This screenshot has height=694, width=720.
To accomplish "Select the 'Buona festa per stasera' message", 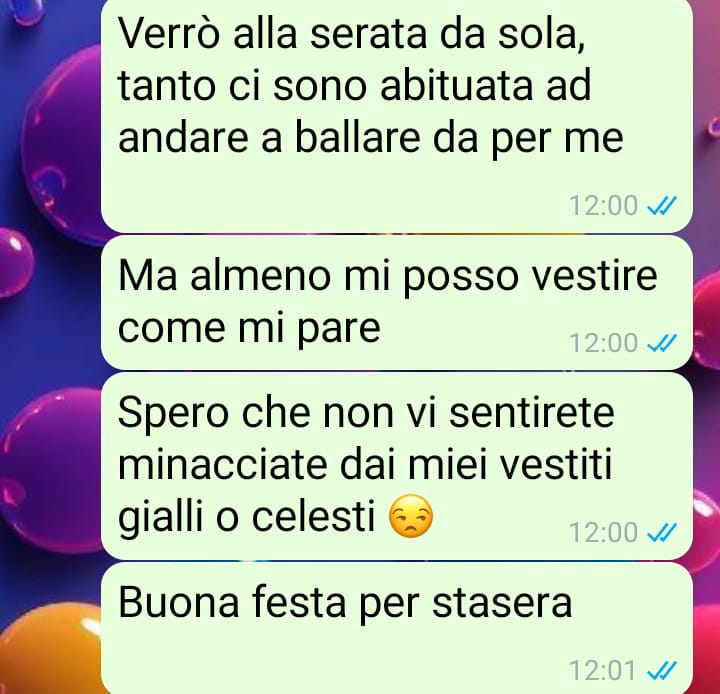I will click(x=397, y=628).
